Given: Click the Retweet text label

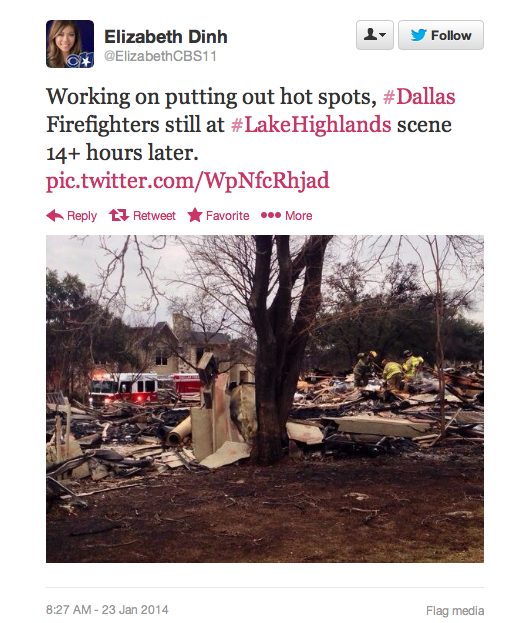Looking at the screenshot, I should pos(154,216).
